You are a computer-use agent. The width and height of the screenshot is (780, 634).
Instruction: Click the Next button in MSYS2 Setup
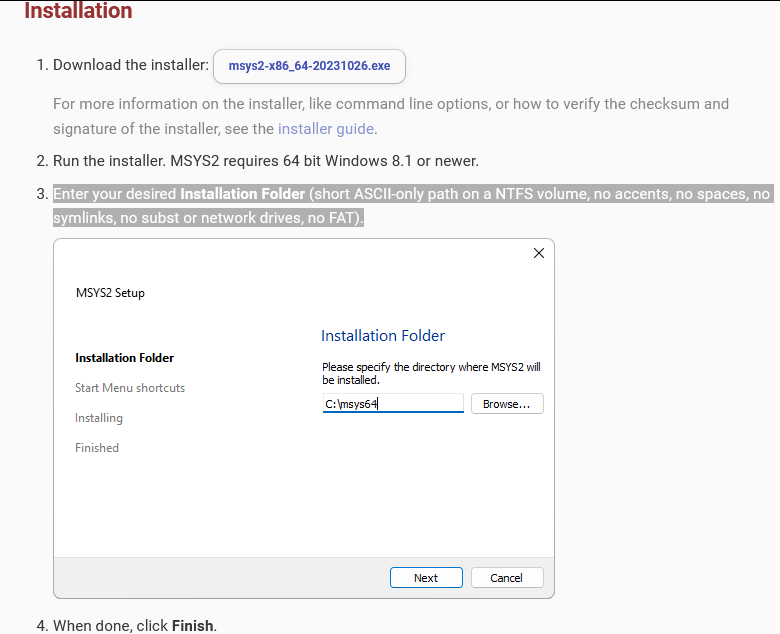coord(426,578)
